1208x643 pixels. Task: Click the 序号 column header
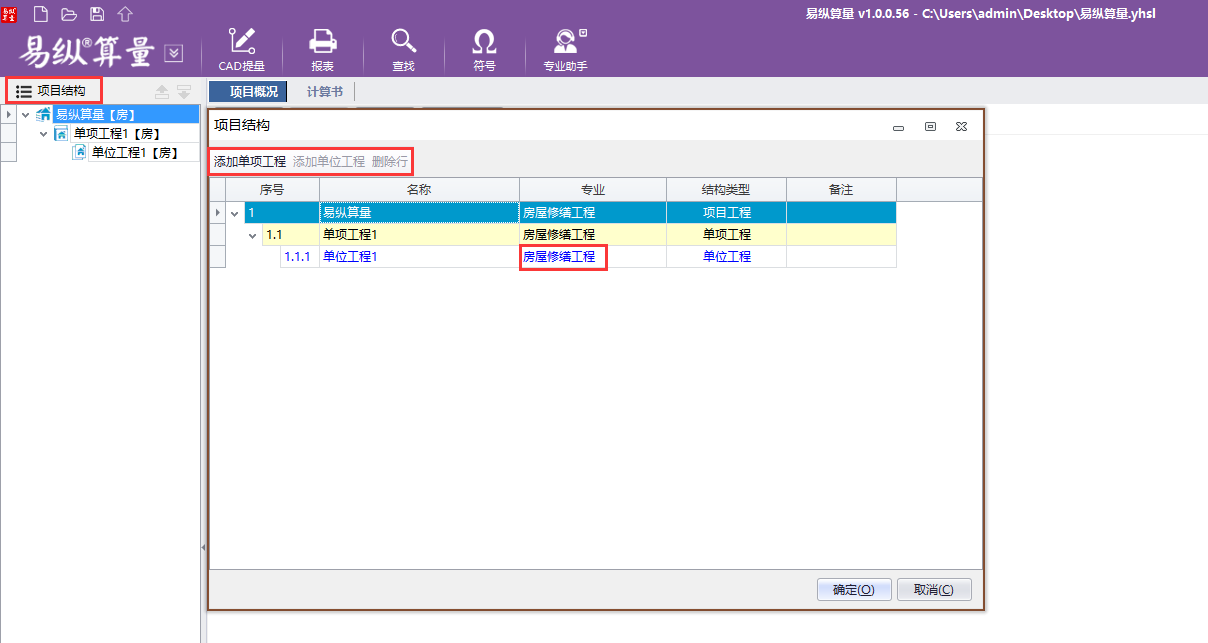272,190
